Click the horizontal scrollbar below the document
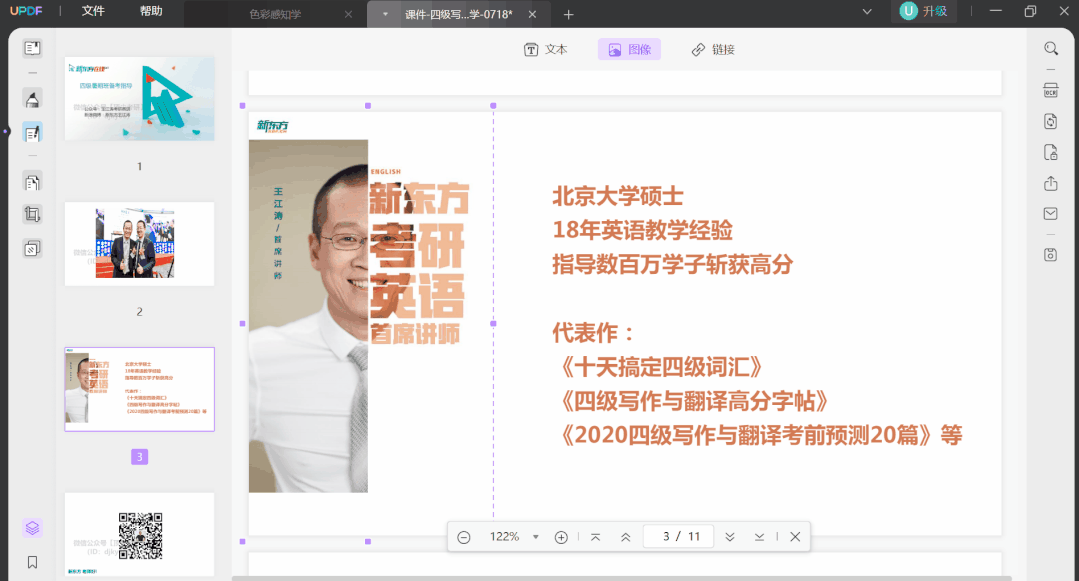The width and height of the screenshot is (1079, 581). click(622, 578)
